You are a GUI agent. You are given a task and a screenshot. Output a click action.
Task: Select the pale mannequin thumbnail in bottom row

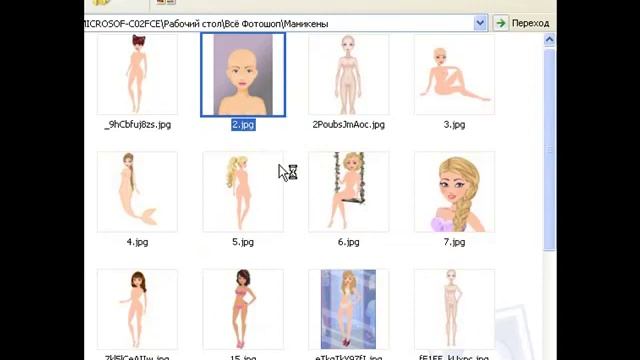tap(454, 309)
